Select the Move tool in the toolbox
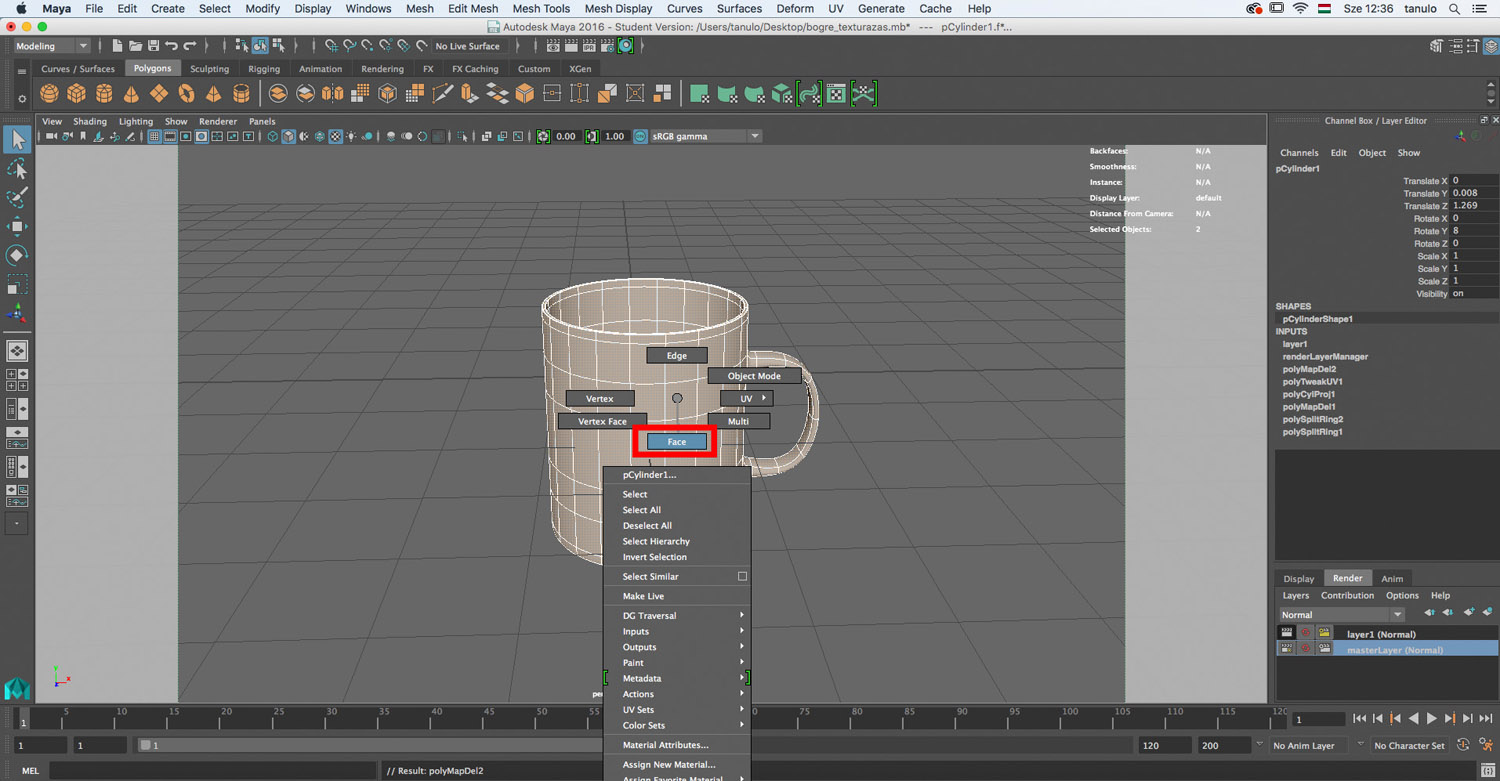The image size is (1500, 781). (x=17, y=226)
